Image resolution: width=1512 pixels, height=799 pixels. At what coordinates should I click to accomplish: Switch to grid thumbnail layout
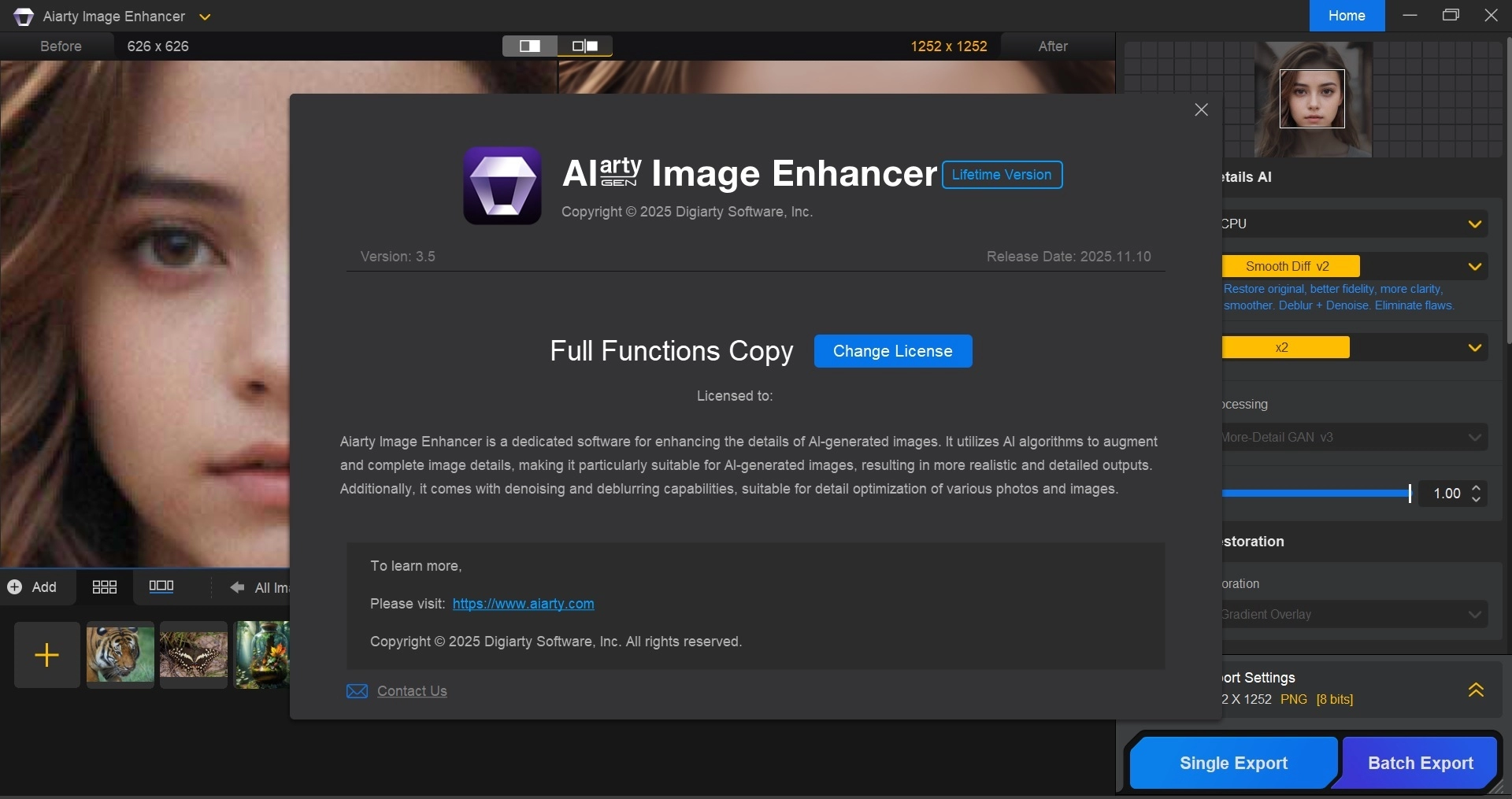tap(105, 587)
